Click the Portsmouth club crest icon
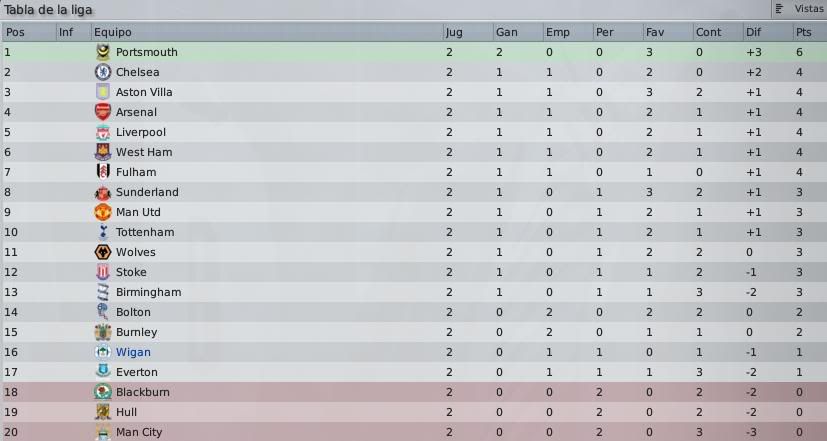 (x=103, y=52)
